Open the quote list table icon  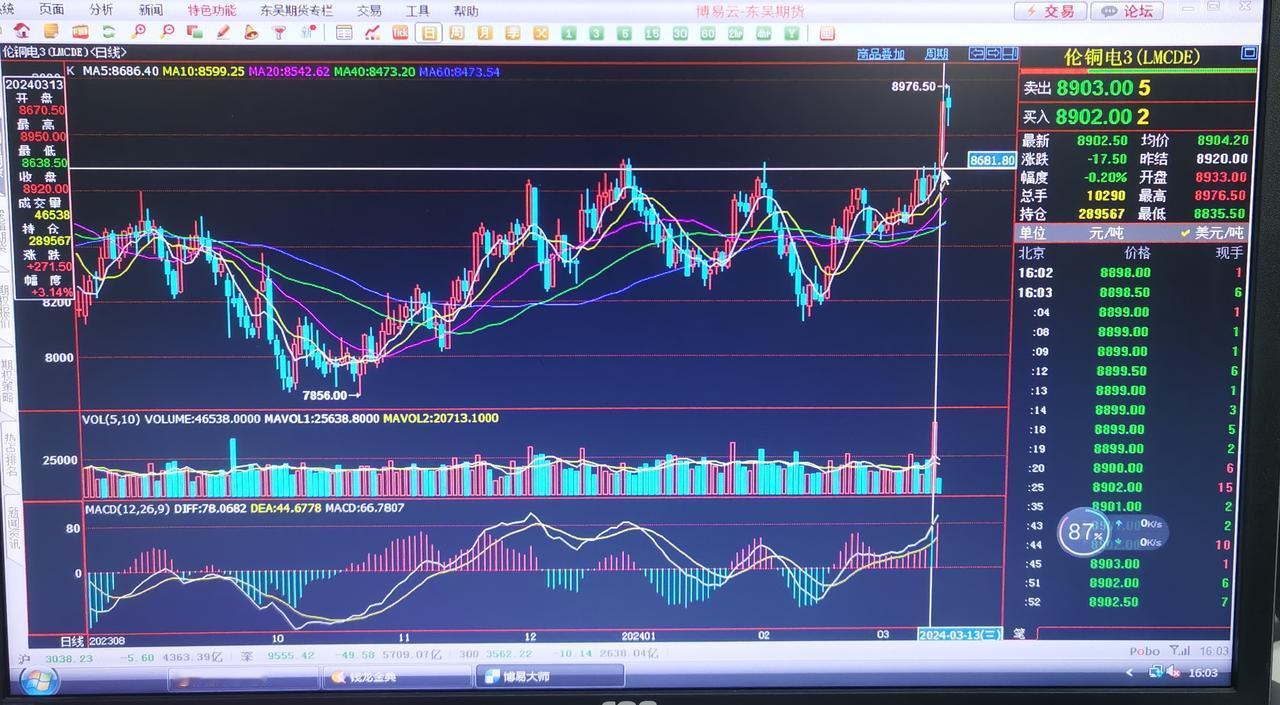click(x=343, y=32)
